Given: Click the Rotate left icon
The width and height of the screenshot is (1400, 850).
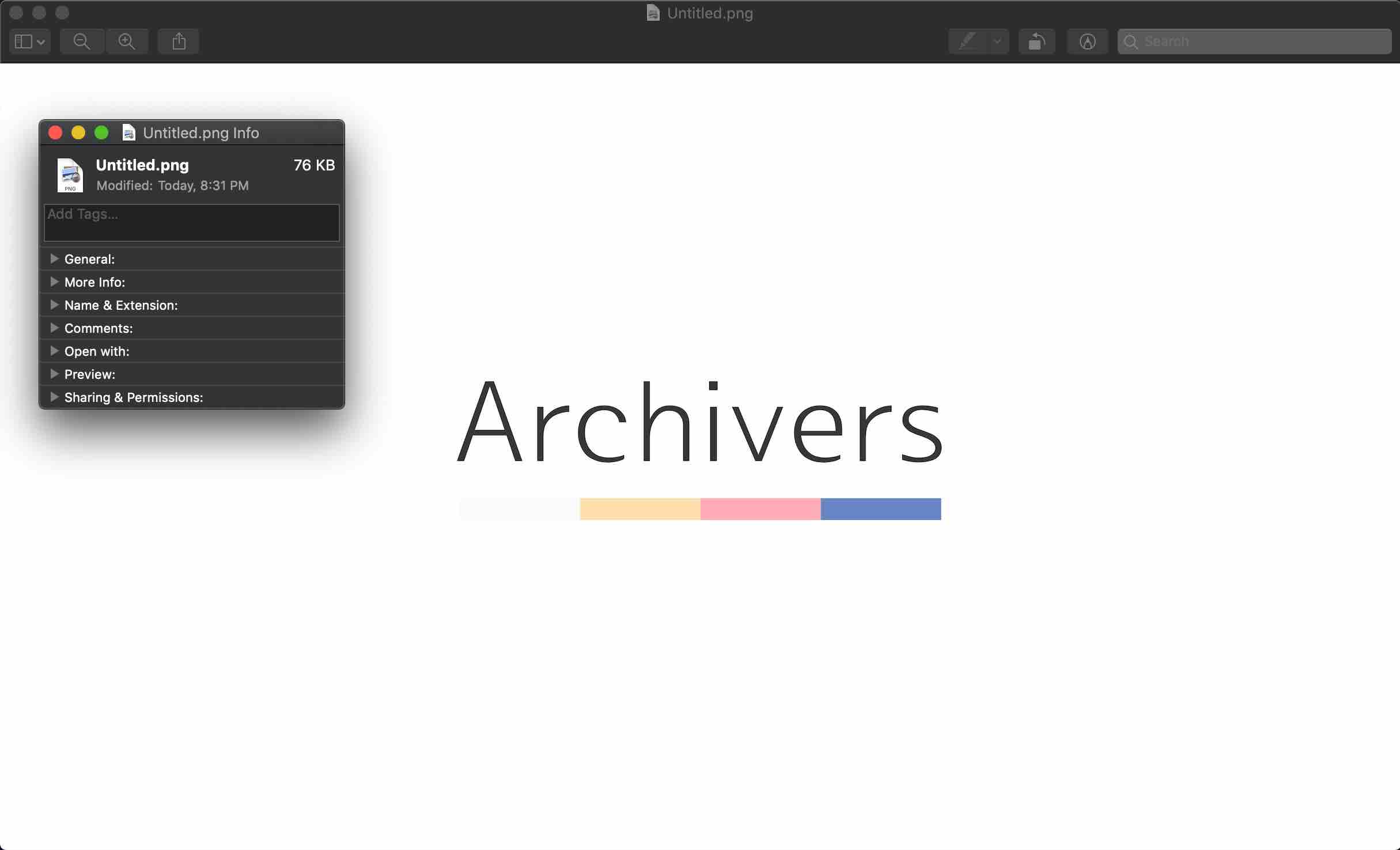Looking at the screenshot, I should pyautogui.click(x=1036, y=41).
